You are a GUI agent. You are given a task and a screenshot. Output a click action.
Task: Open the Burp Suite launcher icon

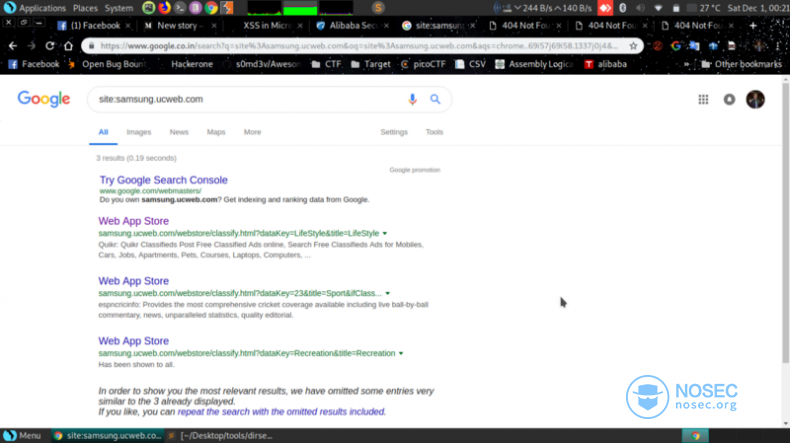coord(227,8)
